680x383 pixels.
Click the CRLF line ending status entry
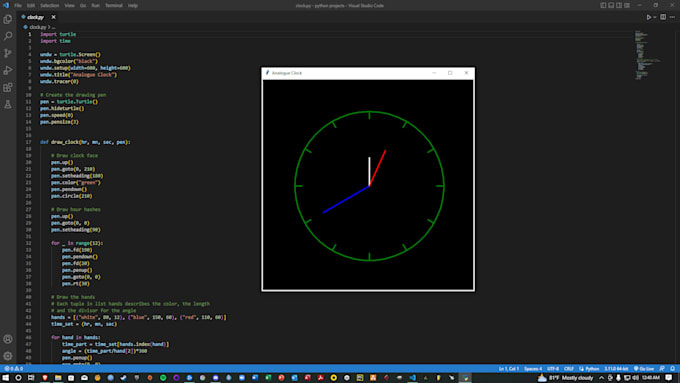[569, 369]
